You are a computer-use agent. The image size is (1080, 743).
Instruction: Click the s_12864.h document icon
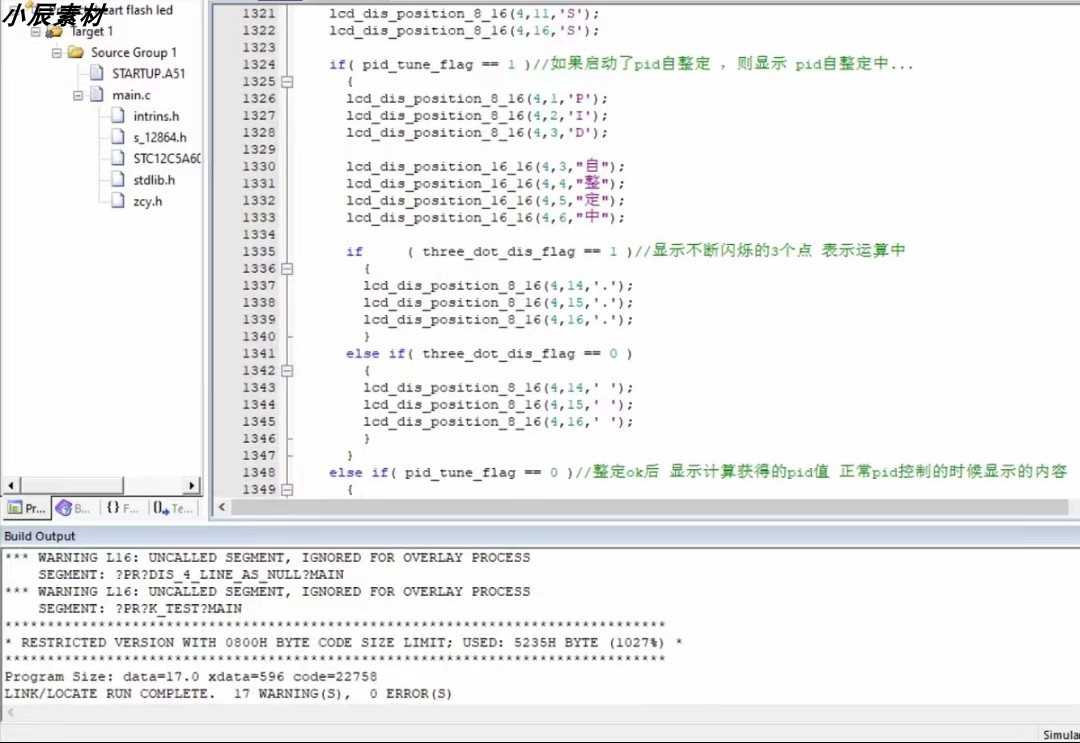tap(118, 137)
